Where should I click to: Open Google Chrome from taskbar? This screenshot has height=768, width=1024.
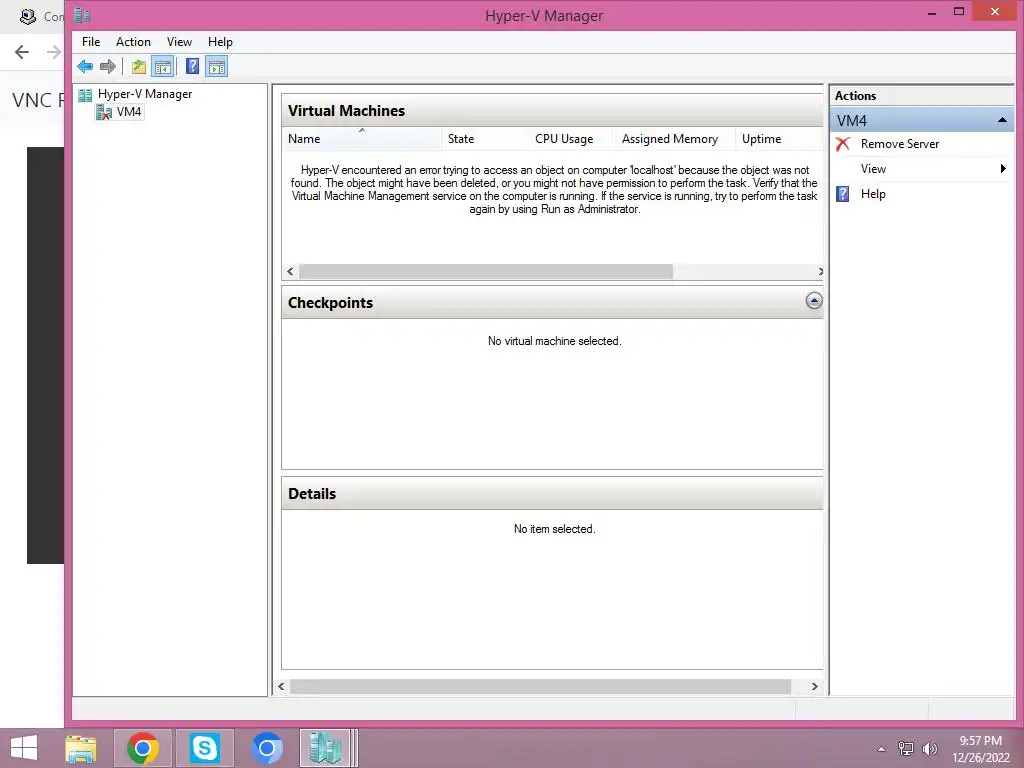143,748
